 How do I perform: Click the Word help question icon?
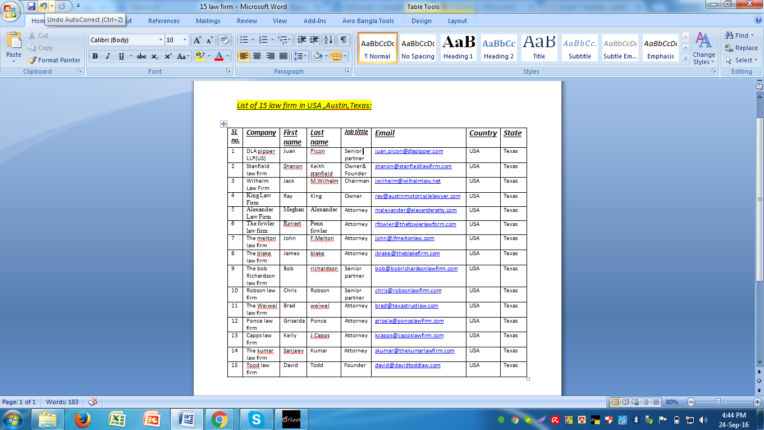(x=758, y=20)
